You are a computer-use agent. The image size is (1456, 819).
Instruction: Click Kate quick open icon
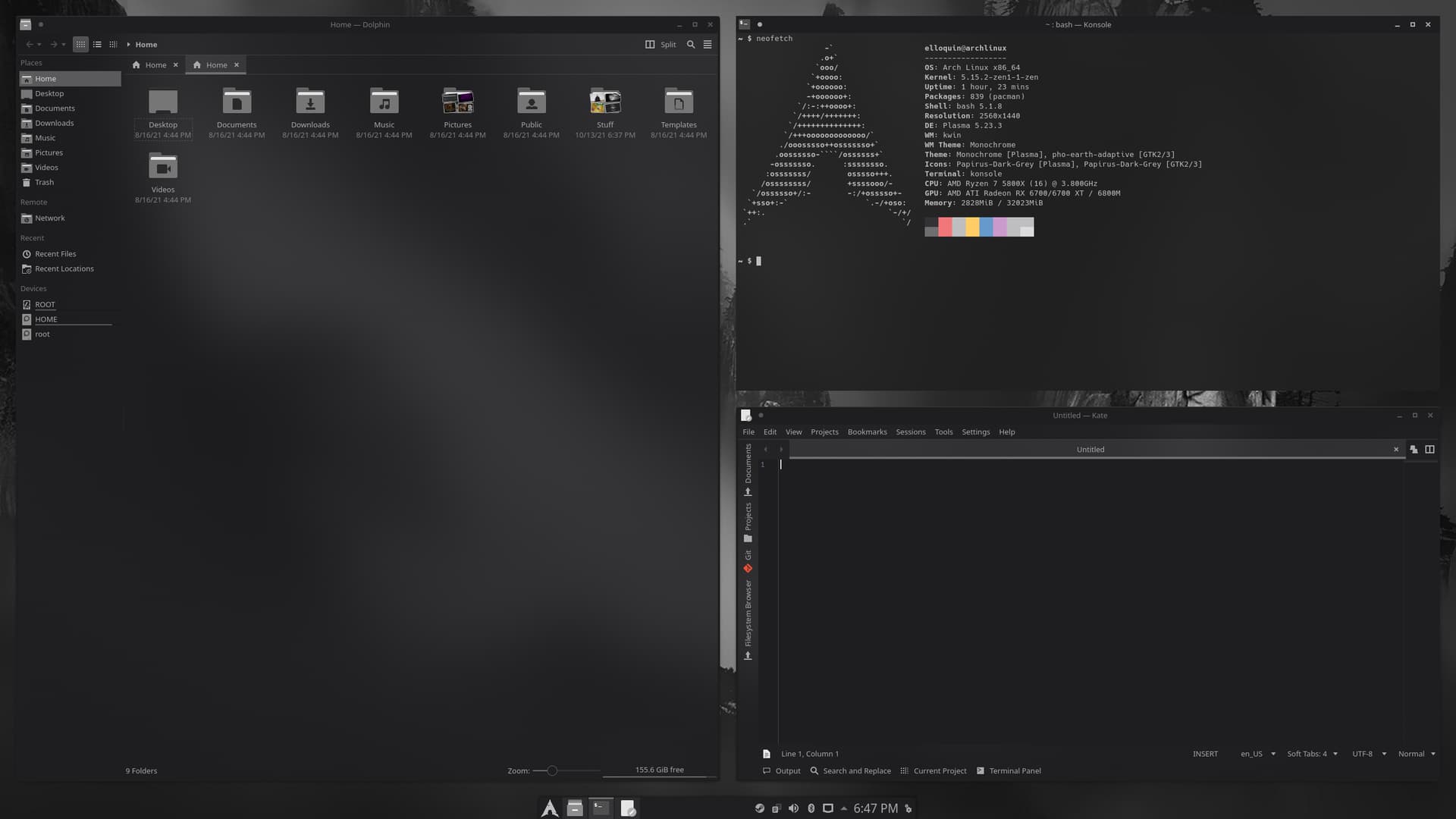pos(1414,450)
